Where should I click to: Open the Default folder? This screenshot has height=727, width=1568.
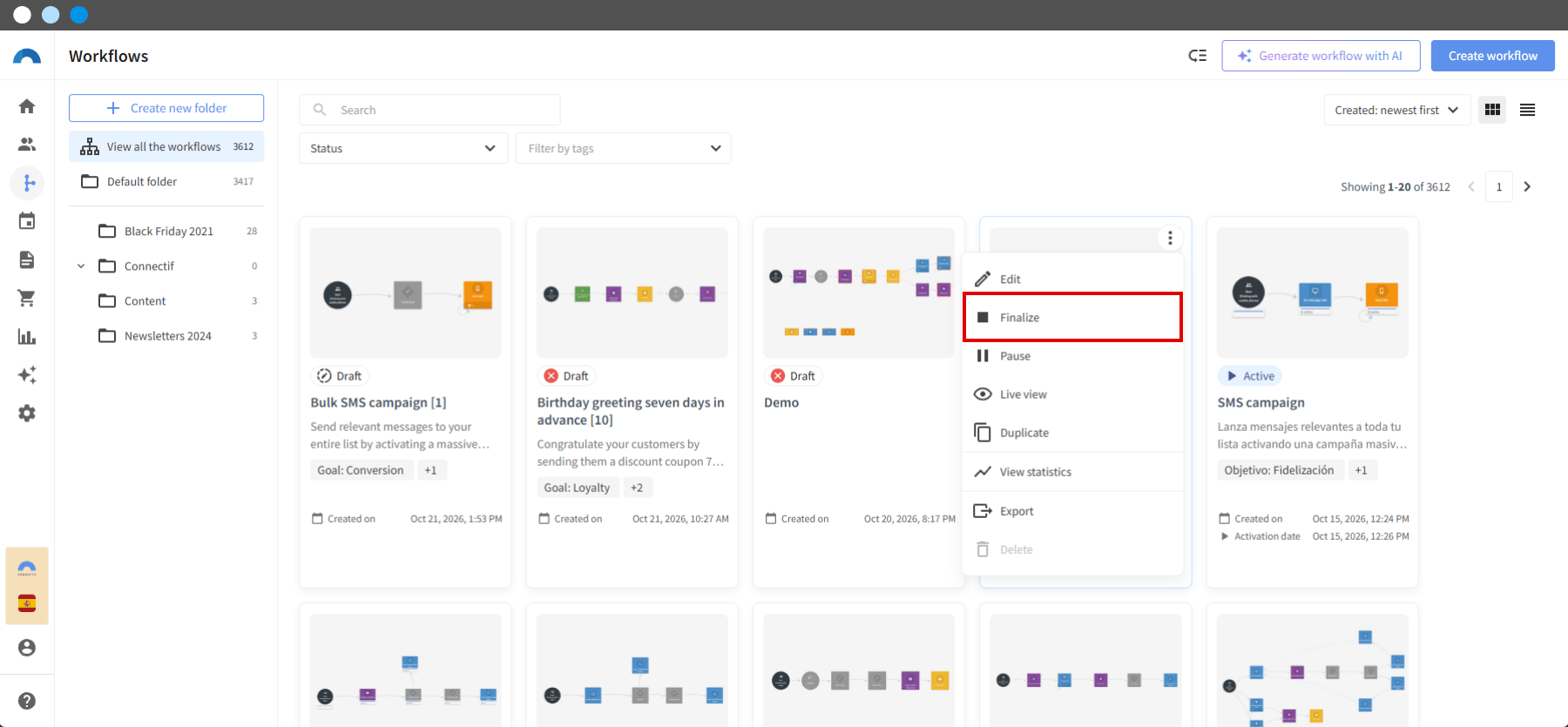pos(166,181)
